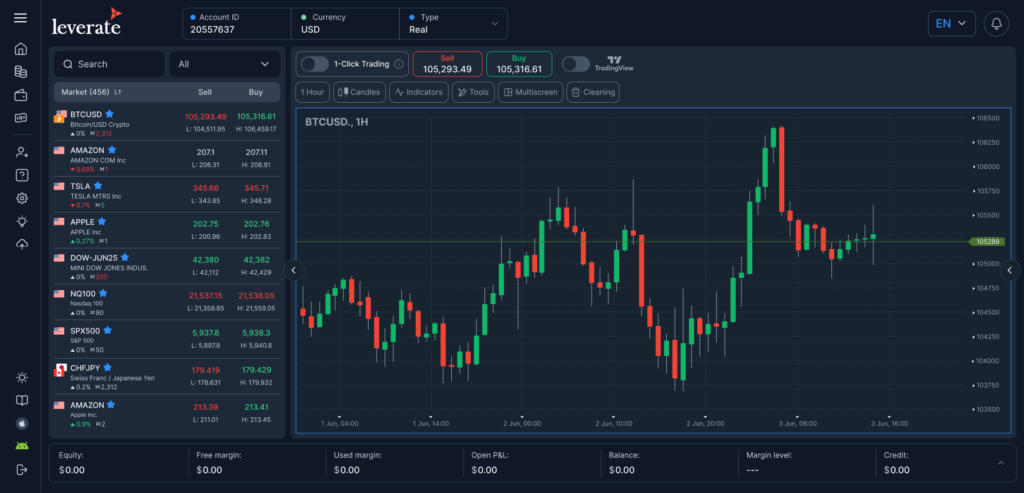Click the green Buy 105,316.61 button
This screenshot has width=1024, height=493.
tap(519, 64)
